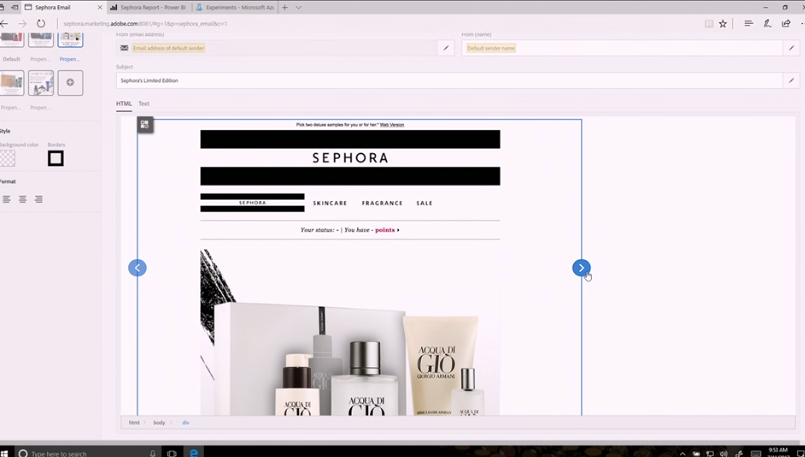Open the Background color swatch
Image resolution: width=805 pixels, height=457 pixels.
[7, 159]
